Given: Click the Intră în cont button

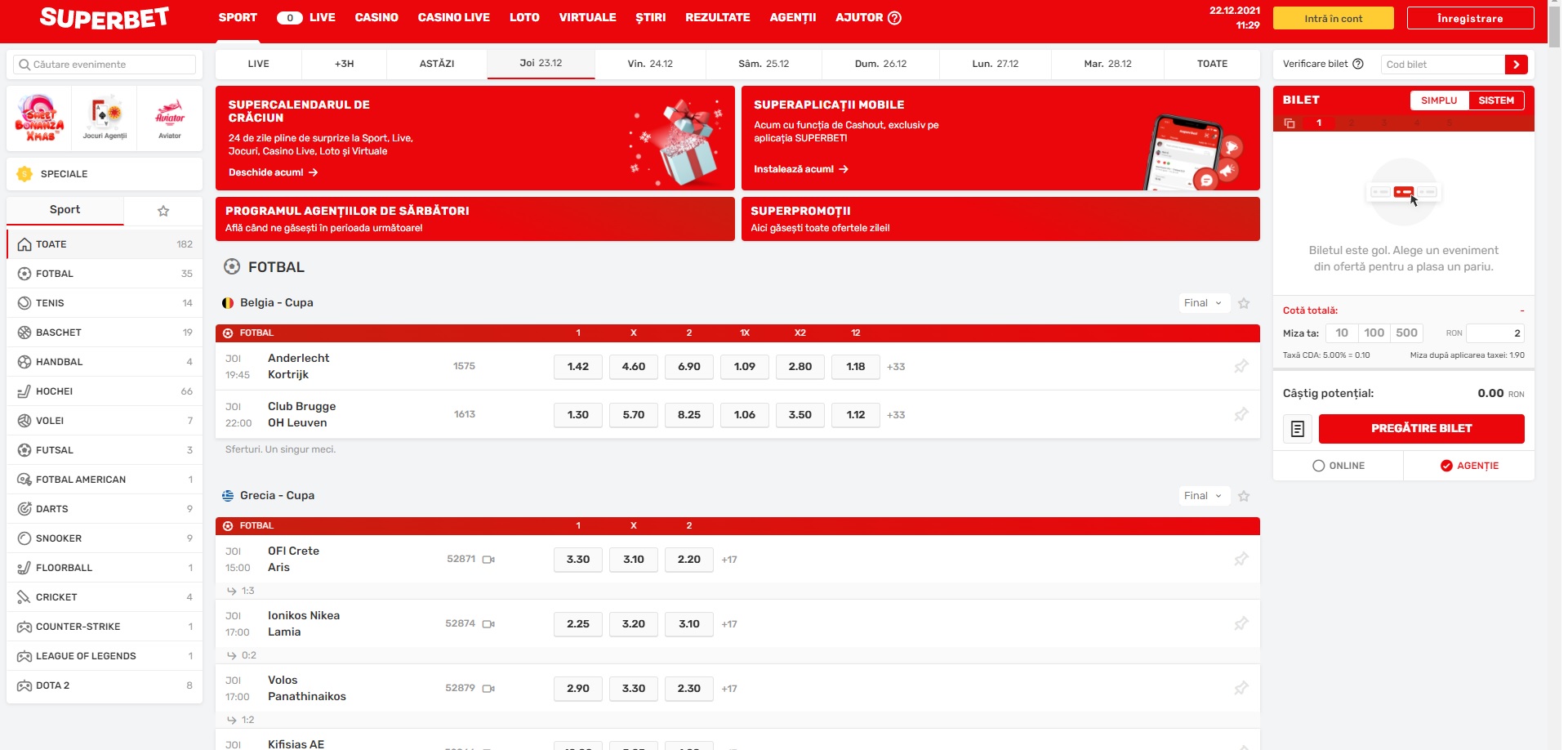Looking at the screenshot, I should point(1334,19).
